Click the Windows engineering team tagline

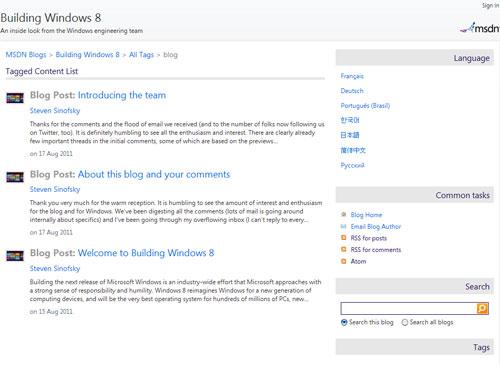pyautogui.click(x=71, y=31)
